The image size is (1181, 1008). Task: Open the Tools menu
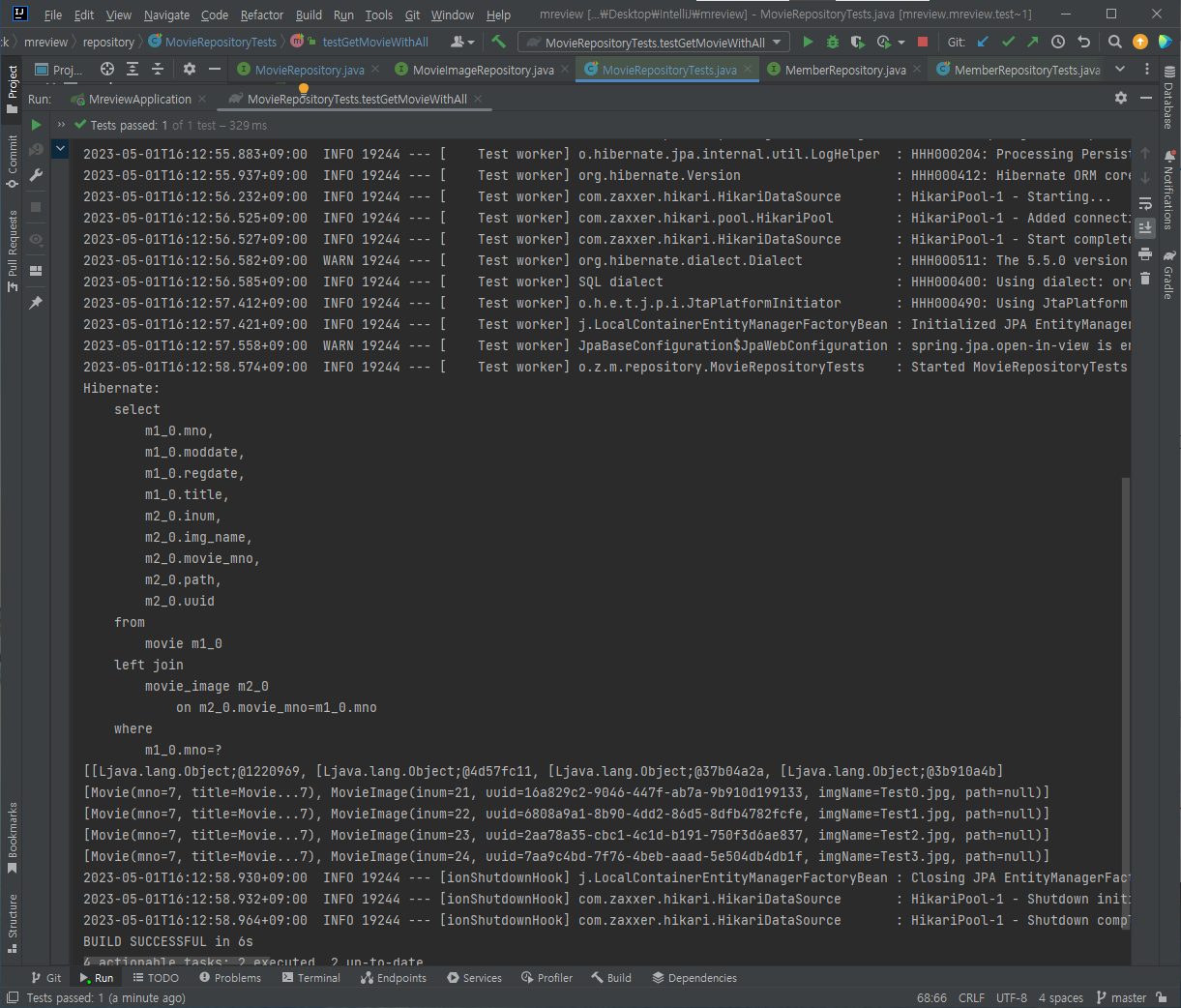tap(379, 15)
